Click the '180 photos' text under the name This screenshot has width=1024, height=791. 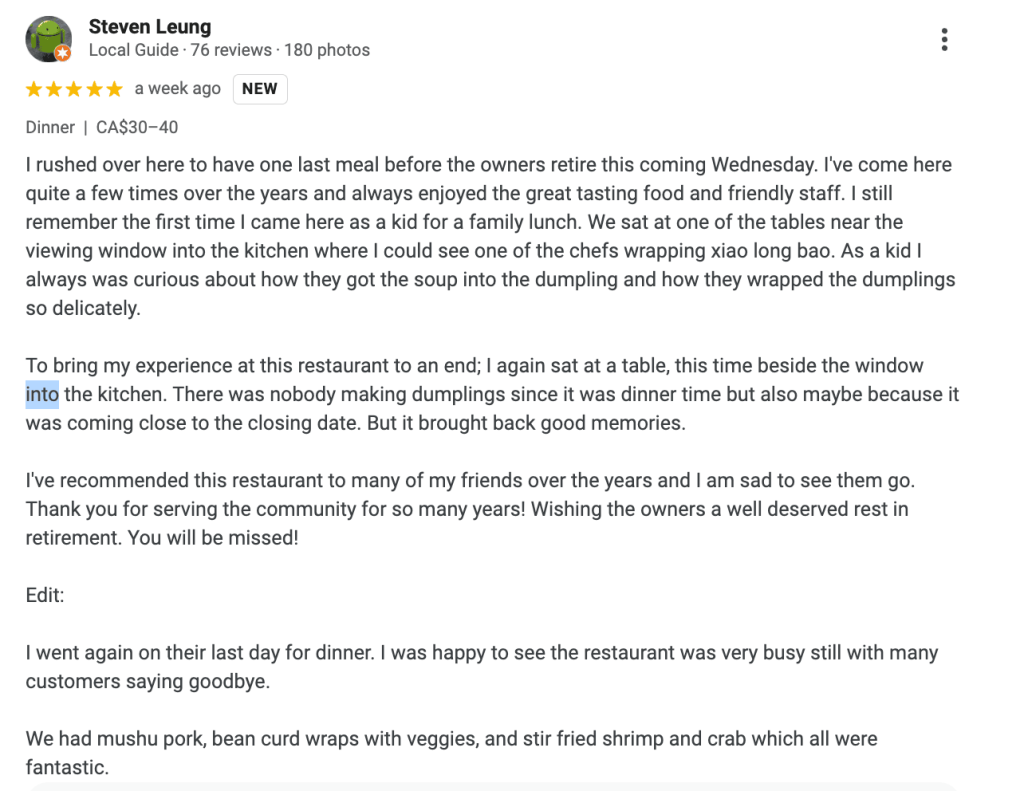pyautogui.click(x=327, y=50)
